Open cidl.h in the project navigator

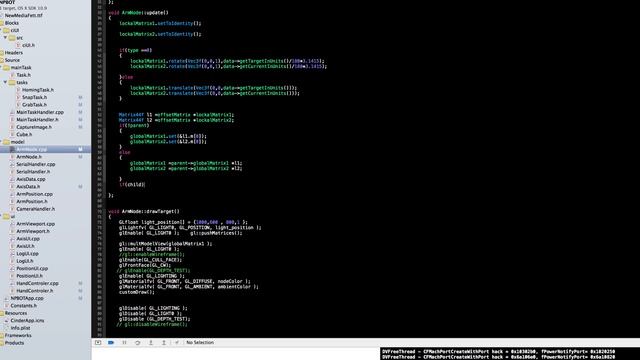28,45
